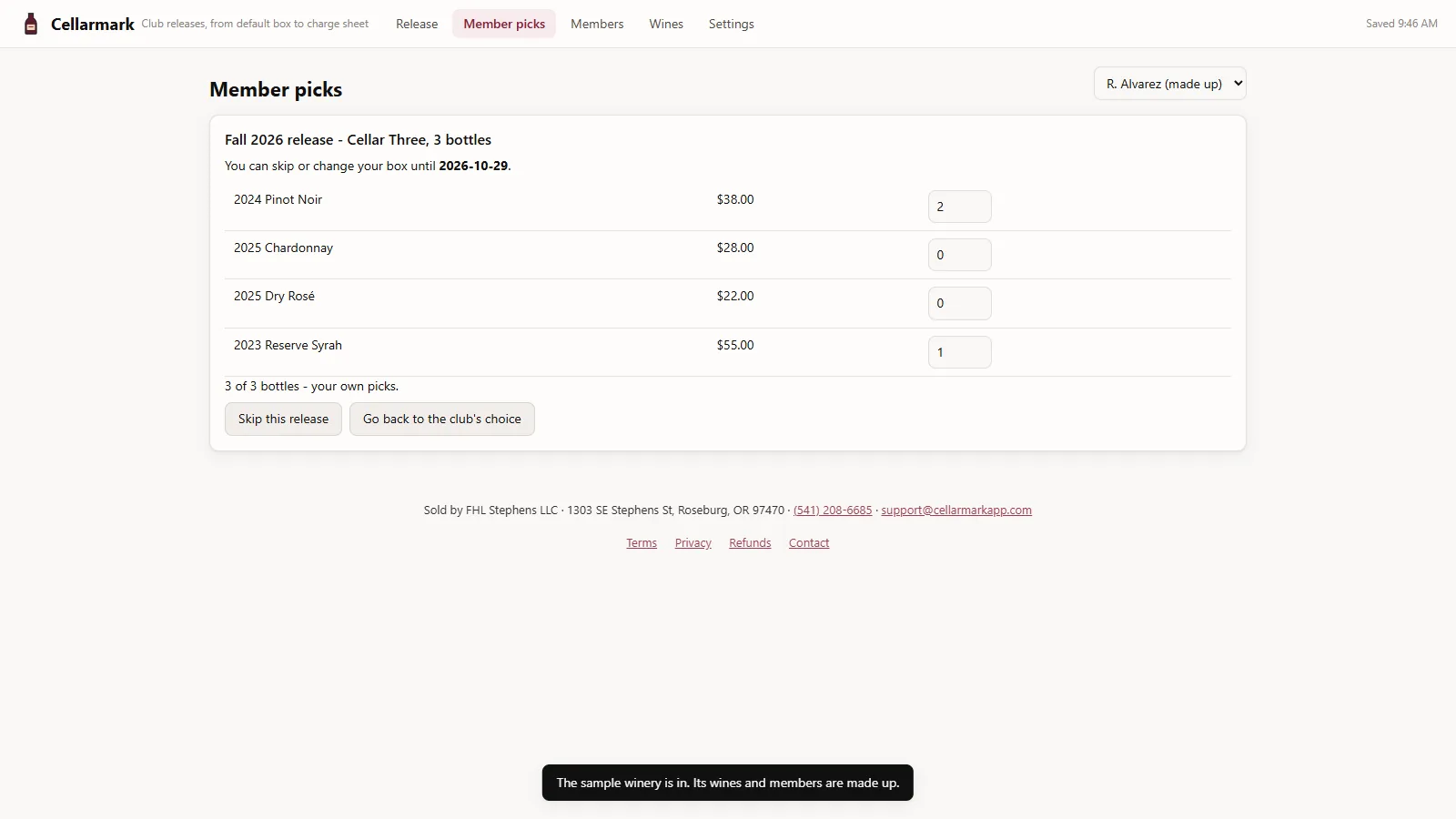This screenshot has width=1456, height=819.
Task: Open the Privacy footer link
Action: [x=693, y=543]
